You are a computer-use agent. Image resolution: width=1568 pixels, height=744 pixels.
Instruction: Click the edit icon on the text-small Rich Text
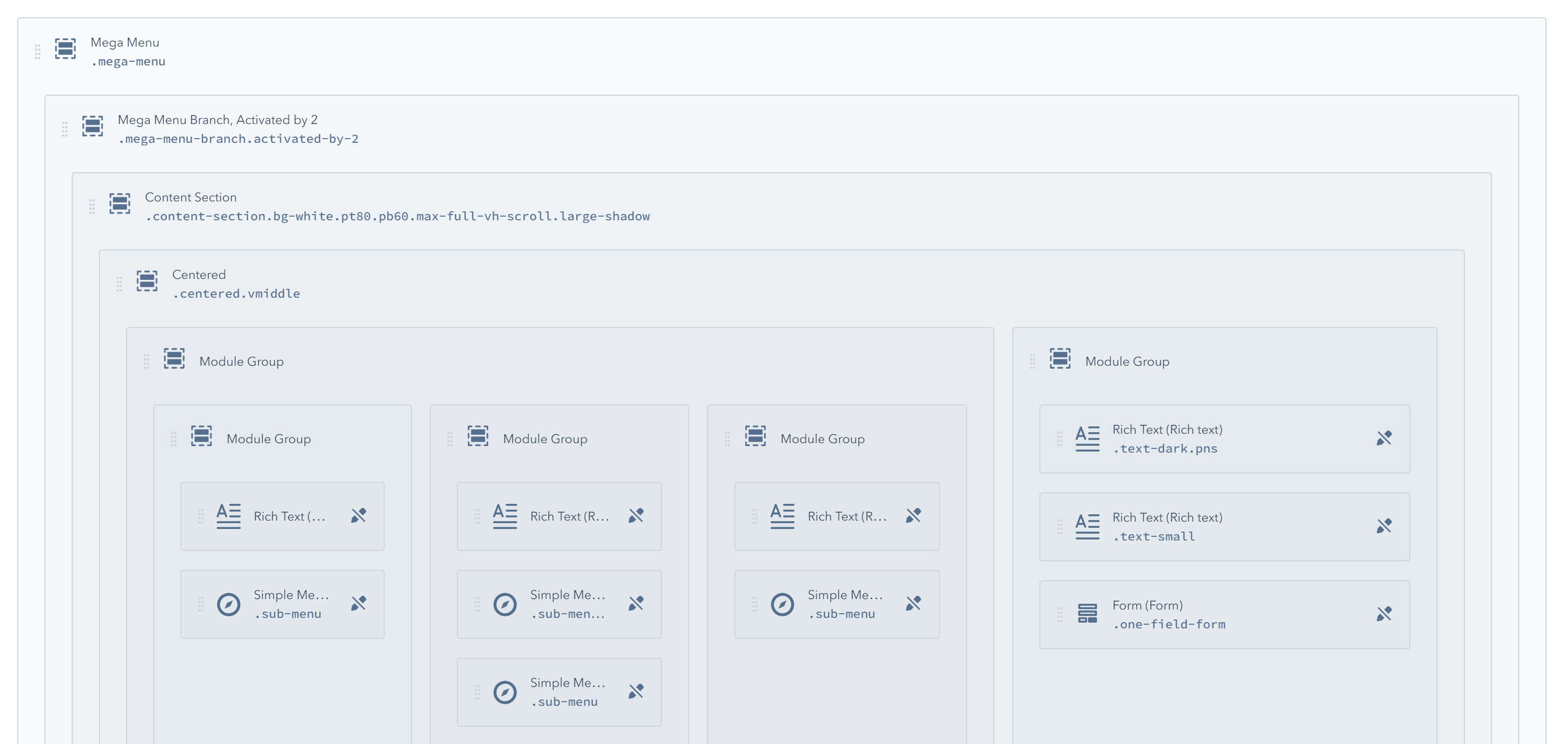1384,526
